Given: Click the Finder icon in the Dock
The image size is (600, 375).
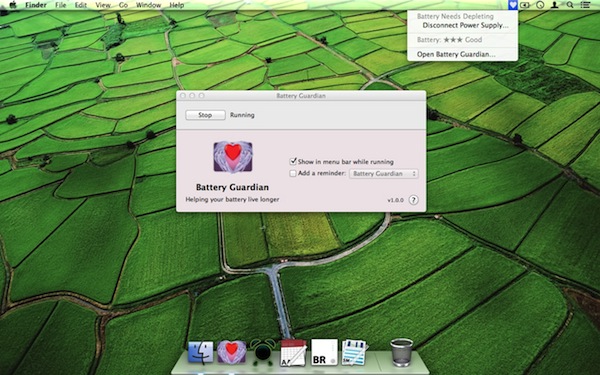Looking at the screenshot, I should (201, 352).
